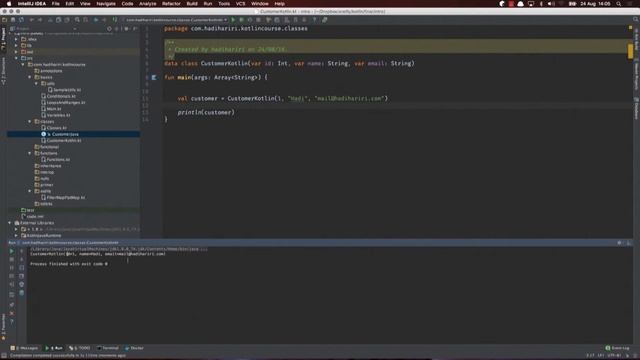The height and width of the screenshot is (360, 640).
Task: Toggle tool window bars icon in status bar
Action: coord(4,356)
